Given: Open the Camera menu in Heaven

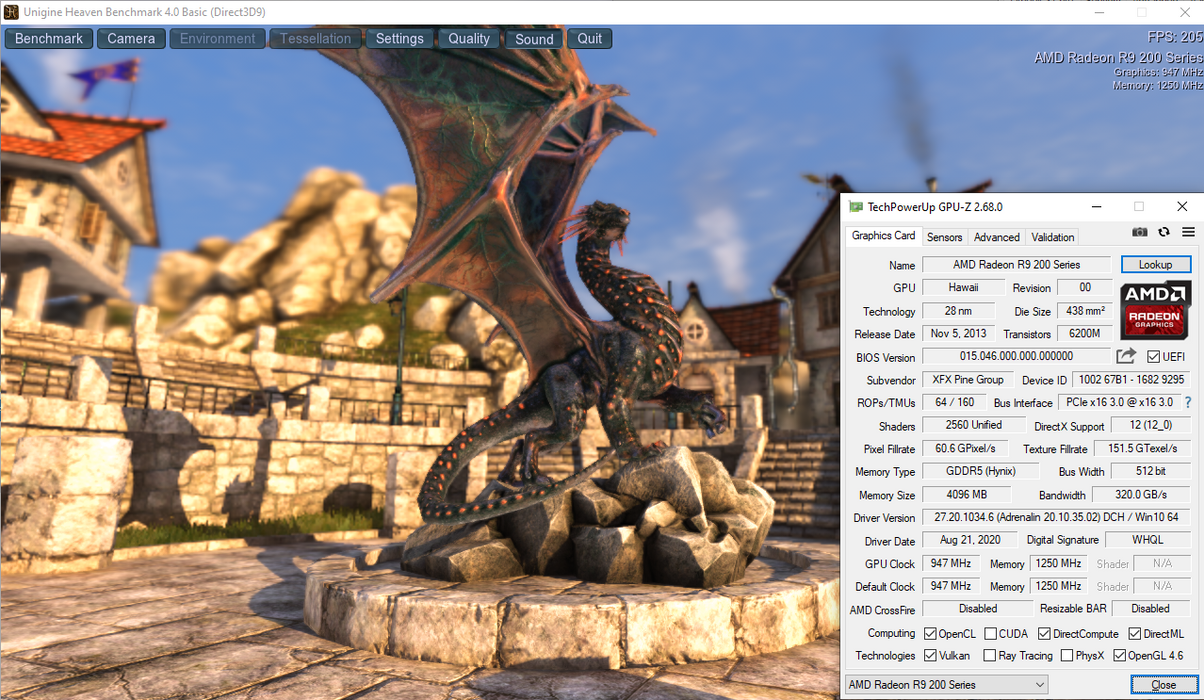Looking at the screenshot, I should 131,39.
